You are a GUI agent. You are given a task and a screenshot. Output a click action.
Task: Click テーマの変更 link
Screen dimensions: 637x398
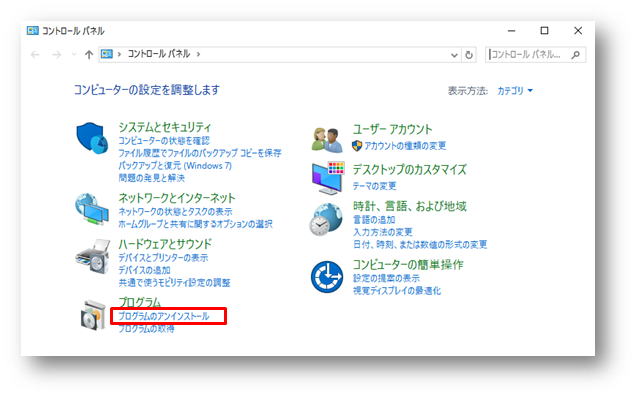(374, 186)
